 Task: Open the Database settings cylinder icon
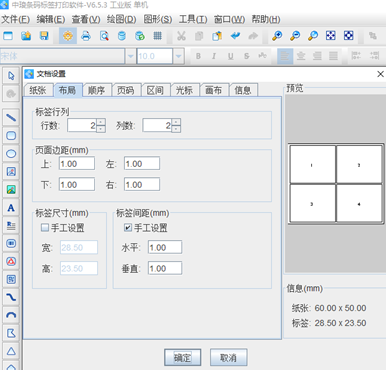122,36
